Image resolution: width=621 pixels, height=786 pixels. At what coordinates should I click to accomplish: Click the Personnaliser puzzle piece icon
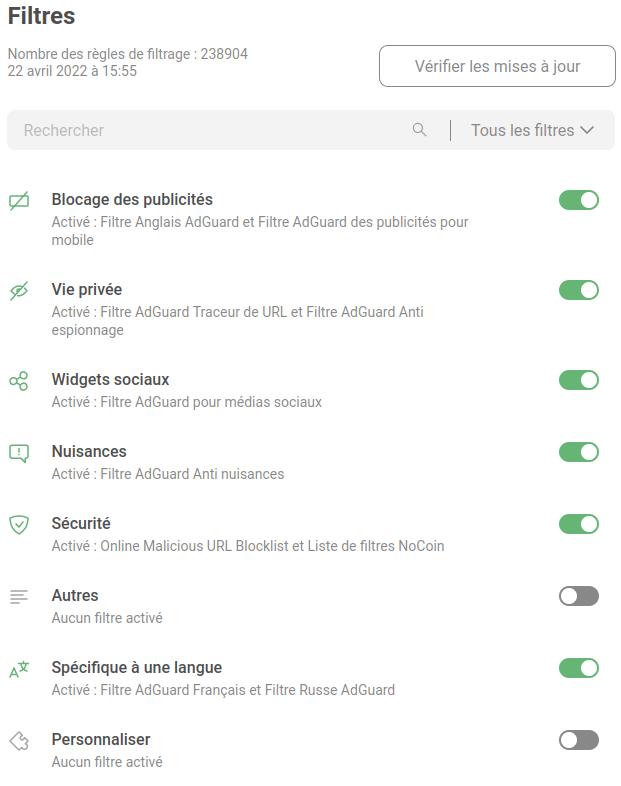tap(19, 741)
